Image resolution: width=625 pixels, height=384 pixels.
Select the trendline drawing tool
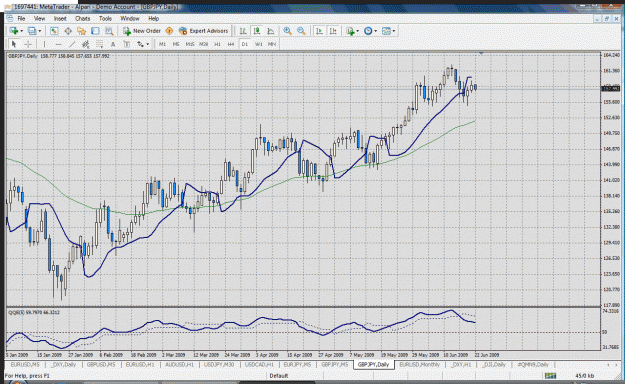pos(72,44)
